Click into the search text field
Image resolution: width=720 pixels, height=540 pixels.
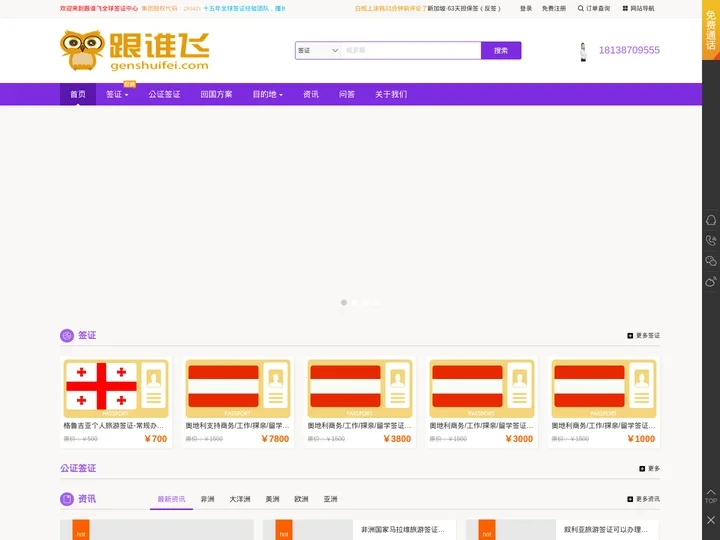411,51
